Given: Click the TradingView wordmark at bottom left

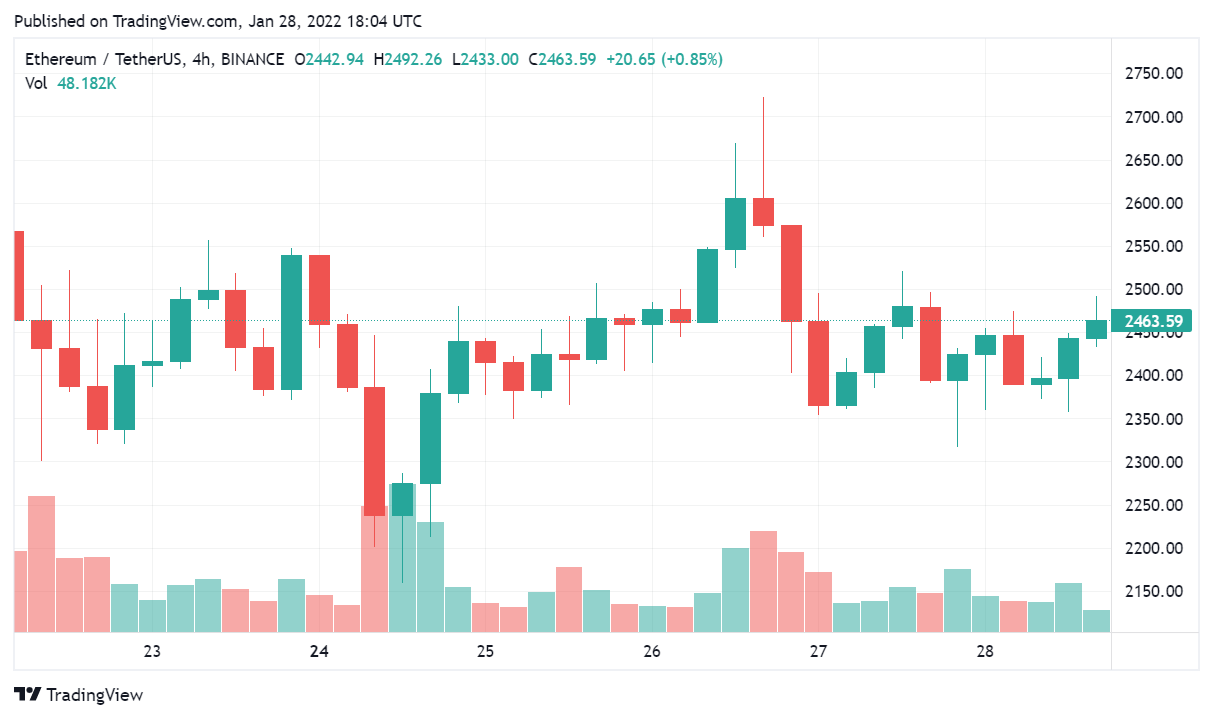Looking at the screenshot, I should (95, 695).
